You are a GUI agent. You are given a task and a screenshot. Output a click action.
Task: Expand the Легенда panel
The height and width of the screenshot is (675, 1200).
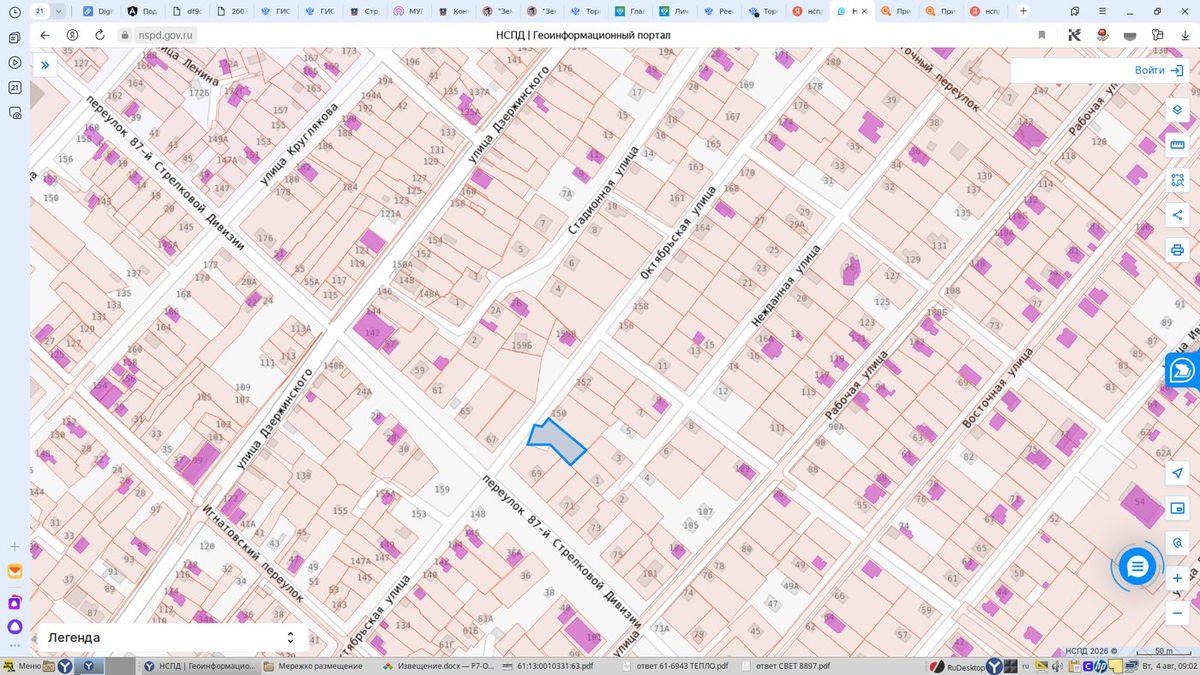coord(173,637)
